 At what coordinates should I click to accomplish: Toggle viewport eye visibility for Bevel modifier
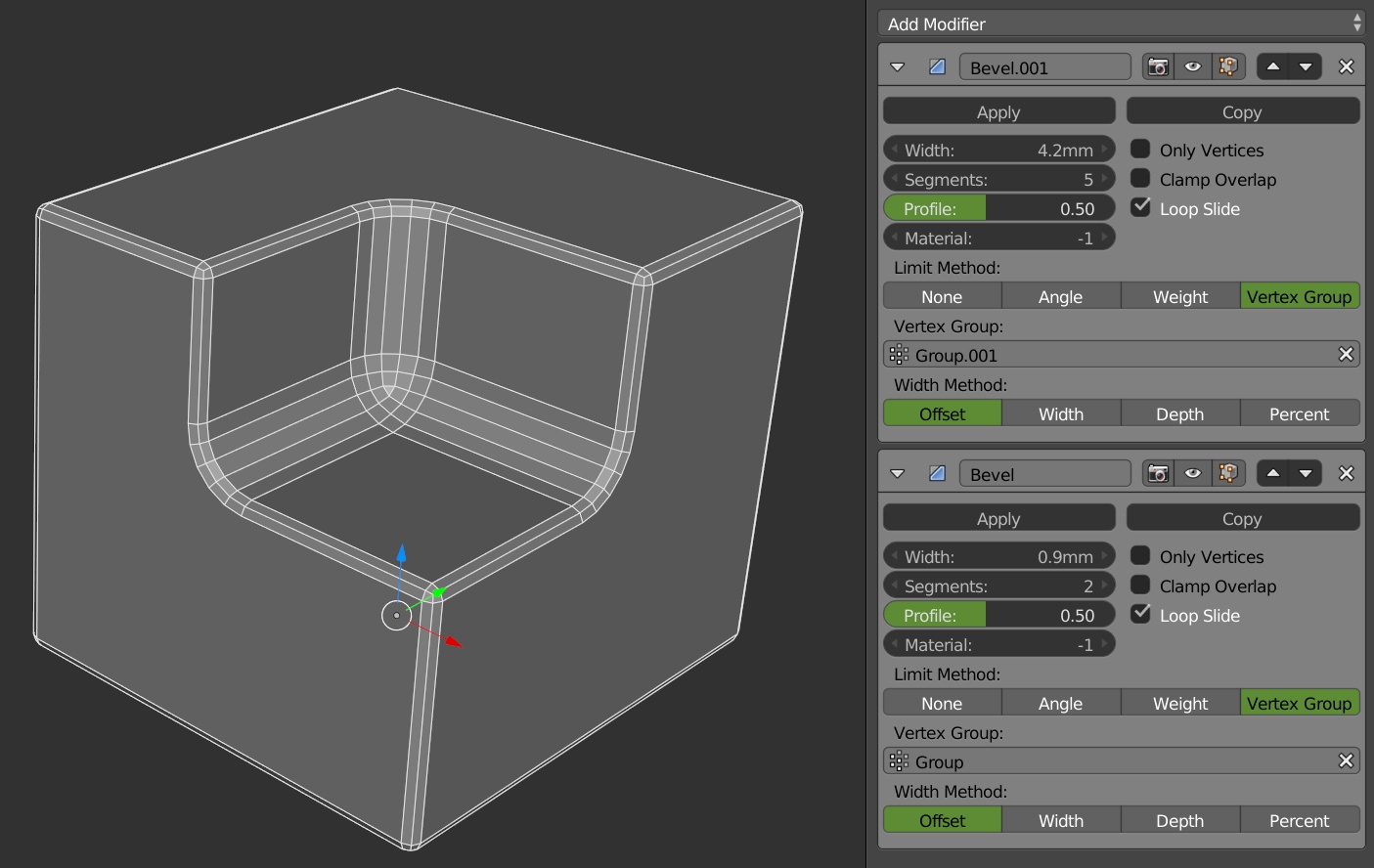(1193, 473)
